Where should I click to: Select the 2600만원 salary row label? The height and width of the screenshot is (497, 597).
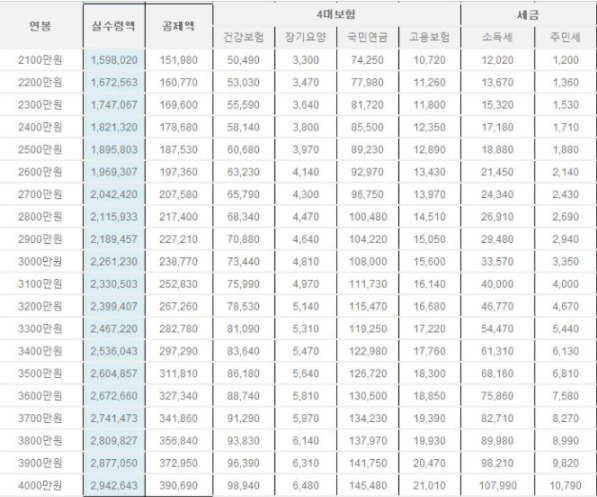tap(40, 172)
